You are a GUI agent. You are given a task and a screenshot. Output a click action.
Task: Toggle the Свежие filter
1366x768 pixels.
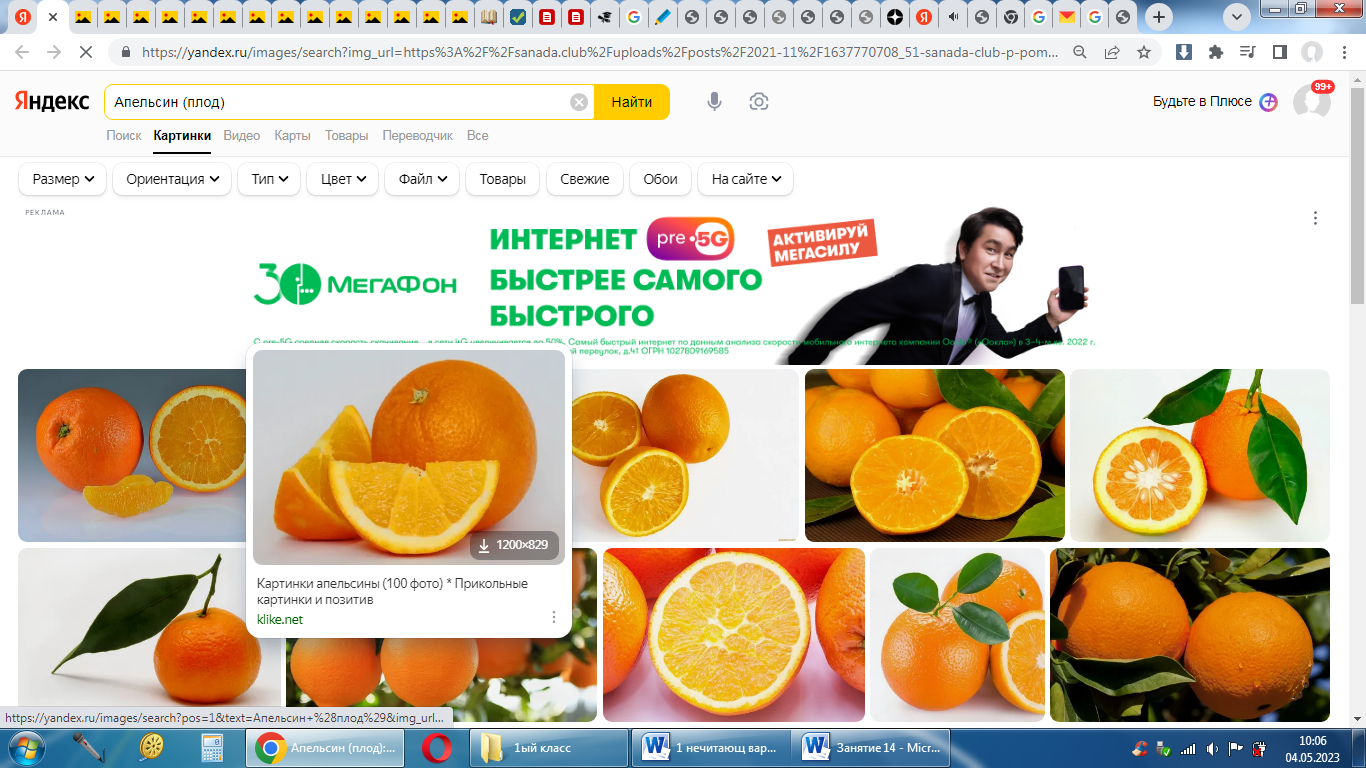(585, 179)
